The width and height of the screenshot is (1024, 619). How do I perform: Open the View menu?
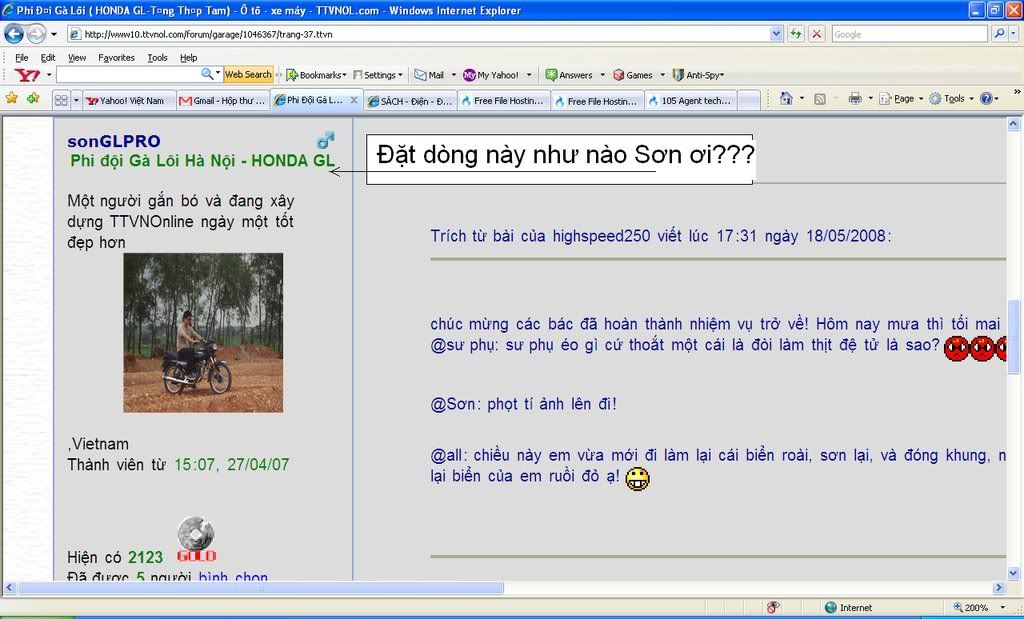pos(77,57)
